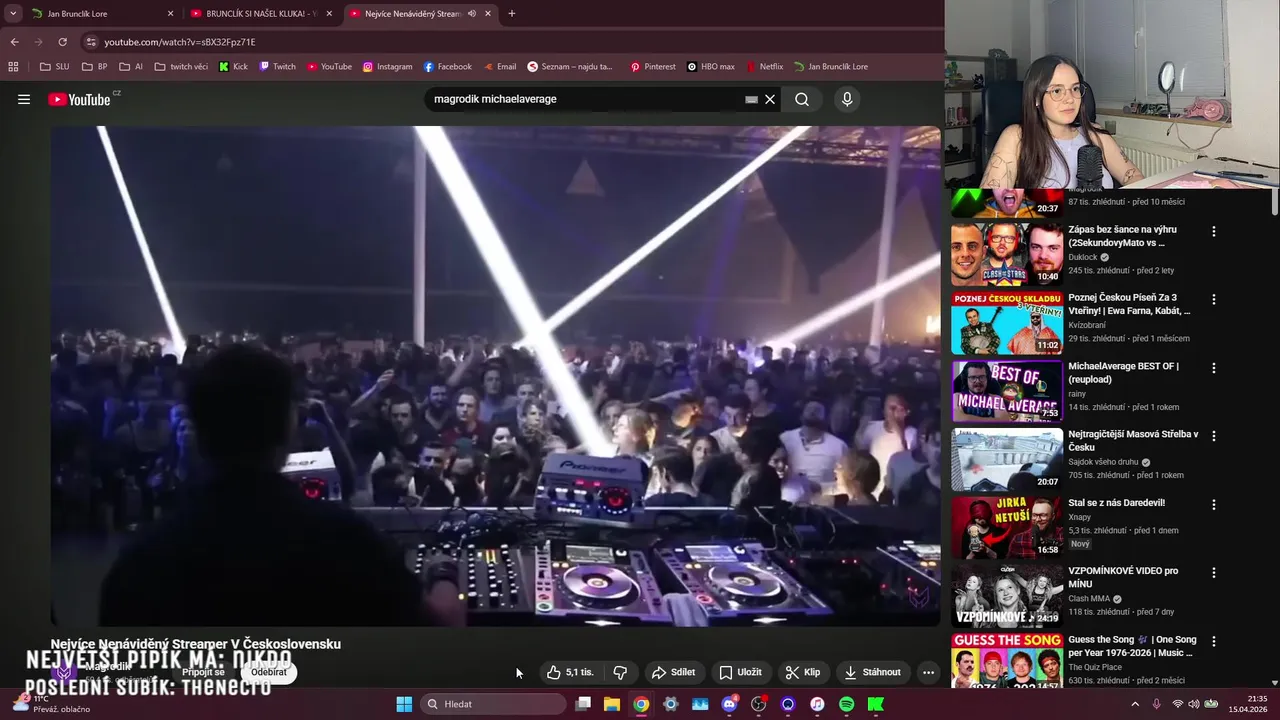Reload the page
The image size is (1280, 720).
click(62, 42)
